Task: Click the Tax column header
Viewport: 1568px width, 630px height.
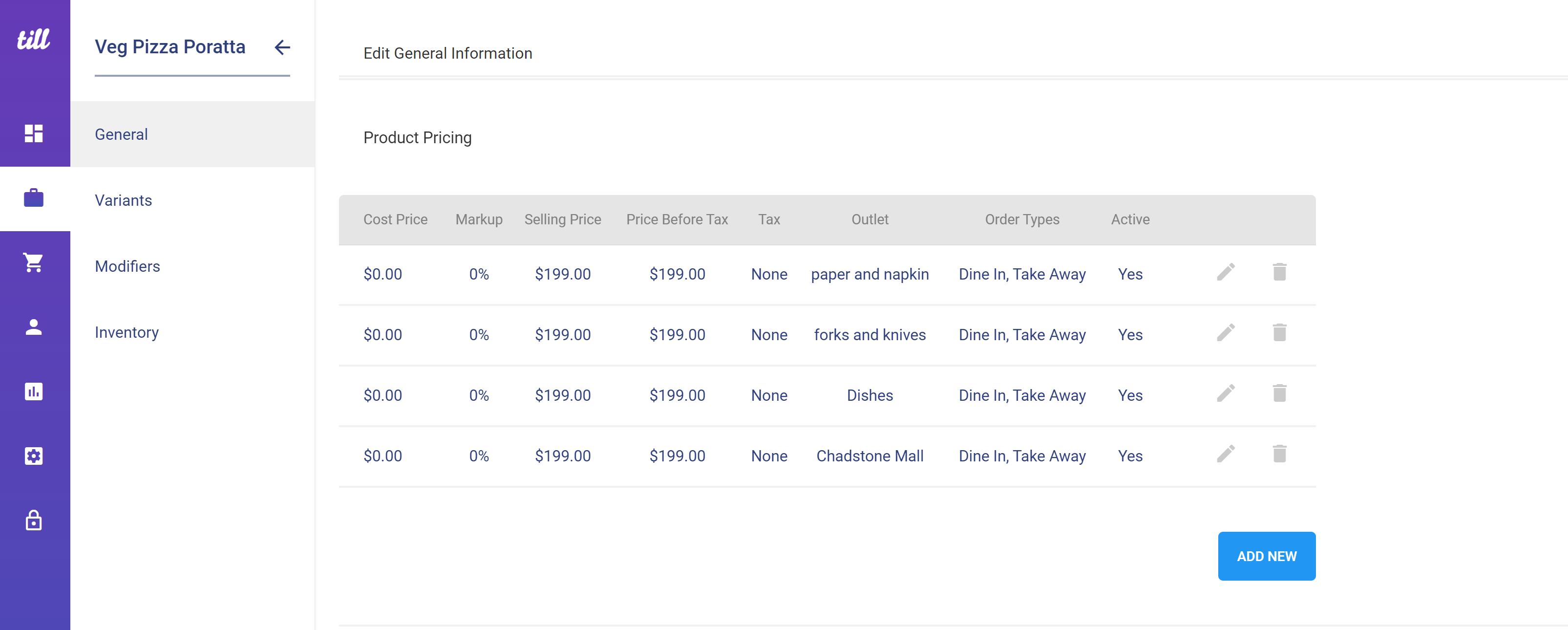Action: tap(769, 219)
